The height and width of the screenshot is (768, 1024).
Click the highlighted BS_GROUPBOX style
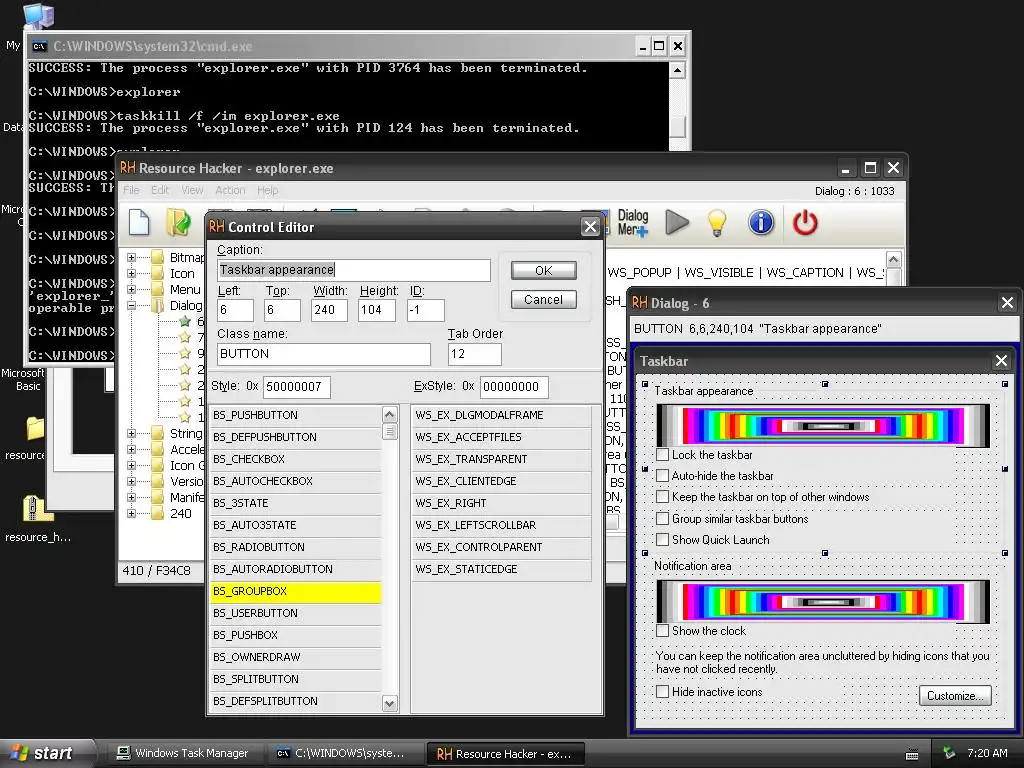(x=295, y=591)
